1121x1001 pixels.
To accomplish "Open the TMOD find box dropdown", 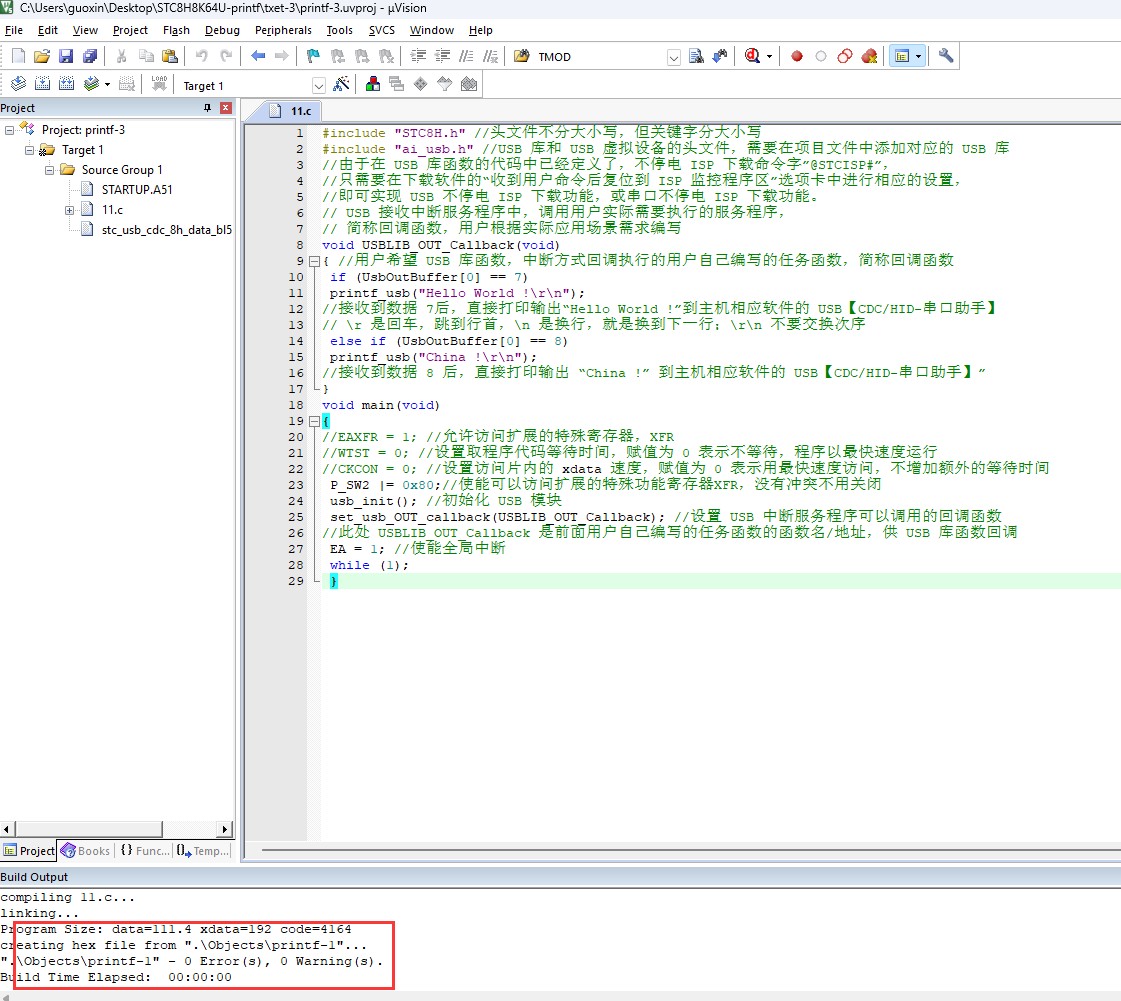I will pos(673,57).
